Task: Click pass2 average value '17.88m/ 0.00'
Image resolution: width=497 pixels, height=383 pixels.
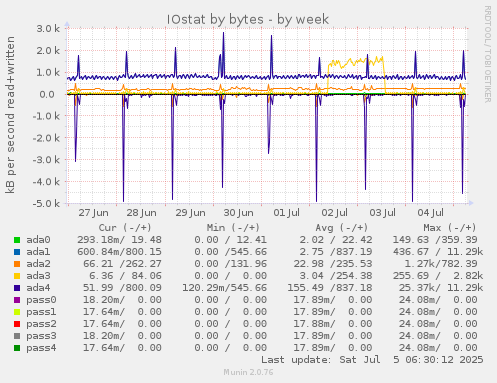Action: pos(333,324)
